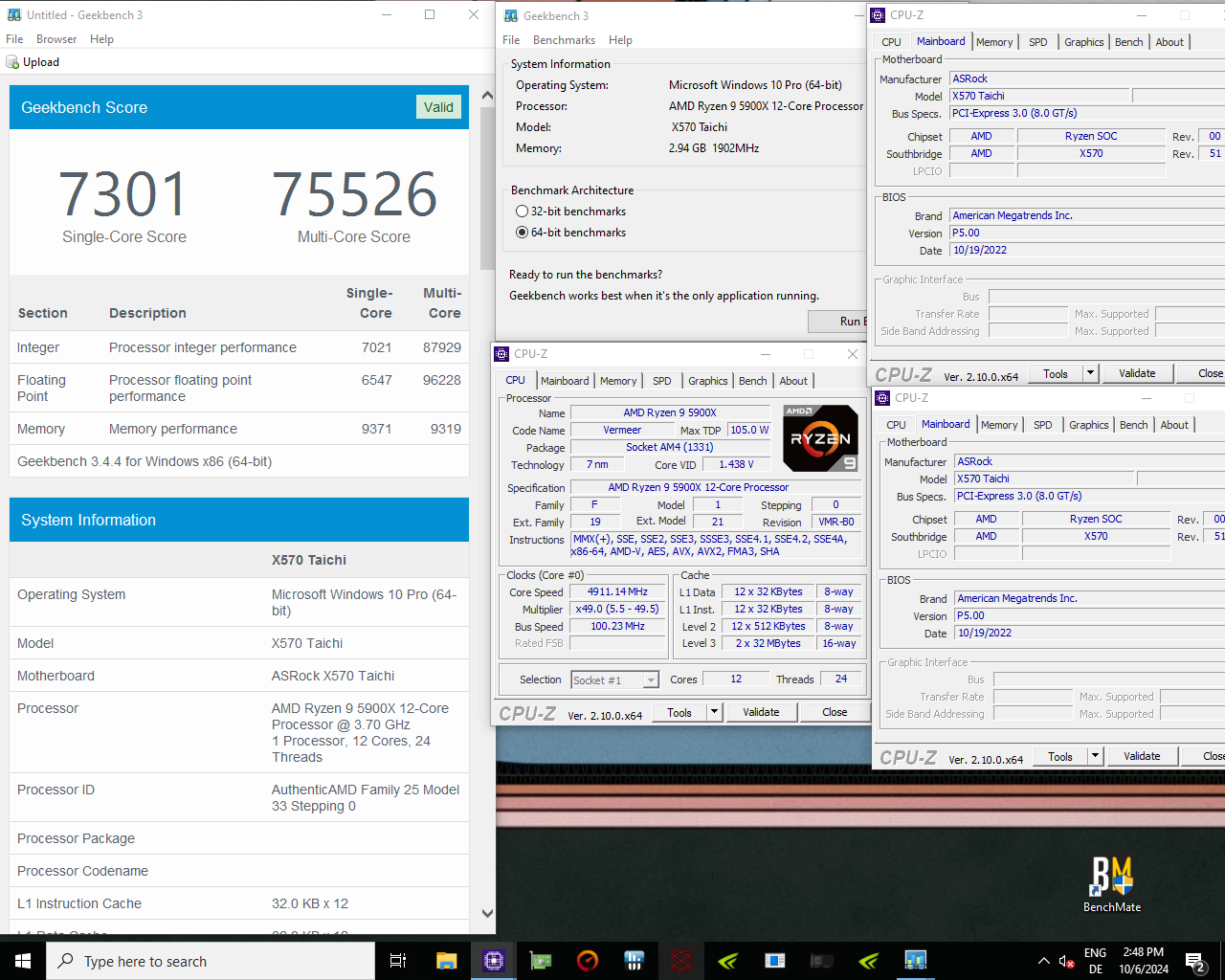Image resolution: width=1225 pixels, height=980 pixels.
Task: Select 64-bit benchmarks option
Action: pos(570,233)
